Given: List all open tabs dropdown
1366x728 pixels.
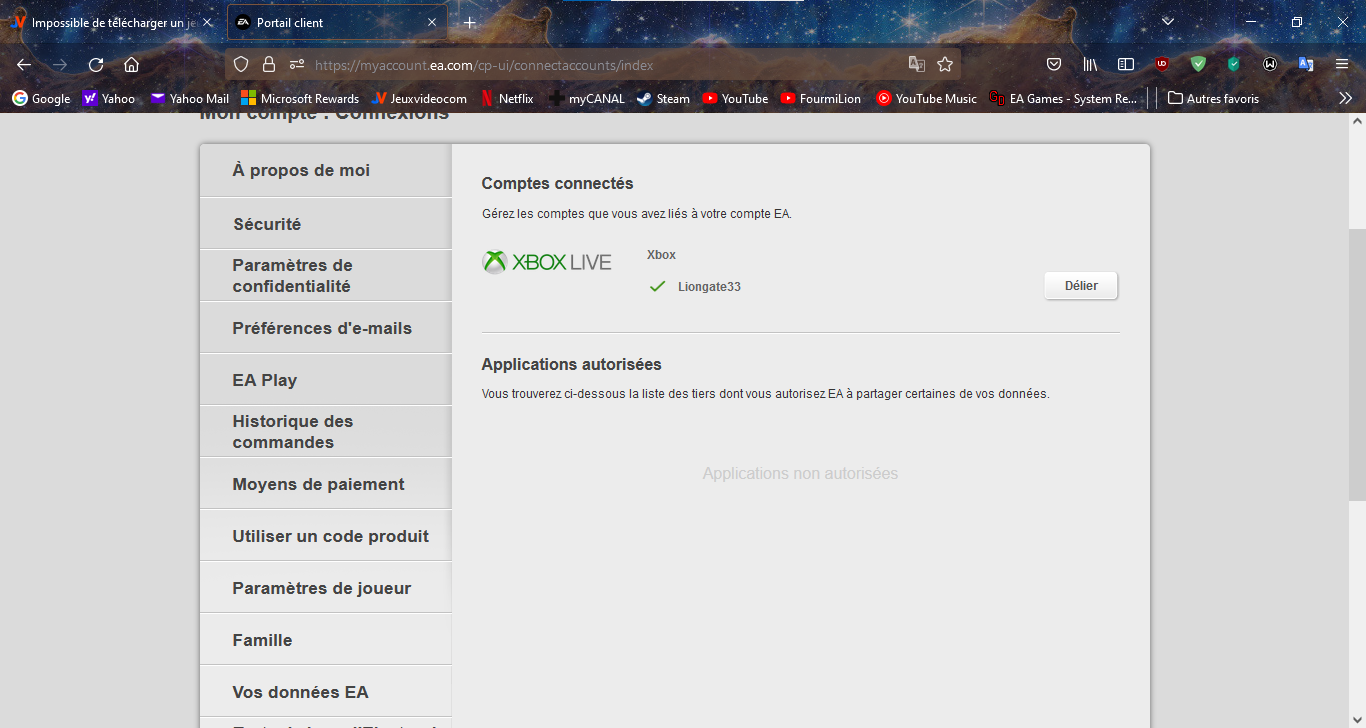Looking at the screenshot, I should [x=1168, y=22].
